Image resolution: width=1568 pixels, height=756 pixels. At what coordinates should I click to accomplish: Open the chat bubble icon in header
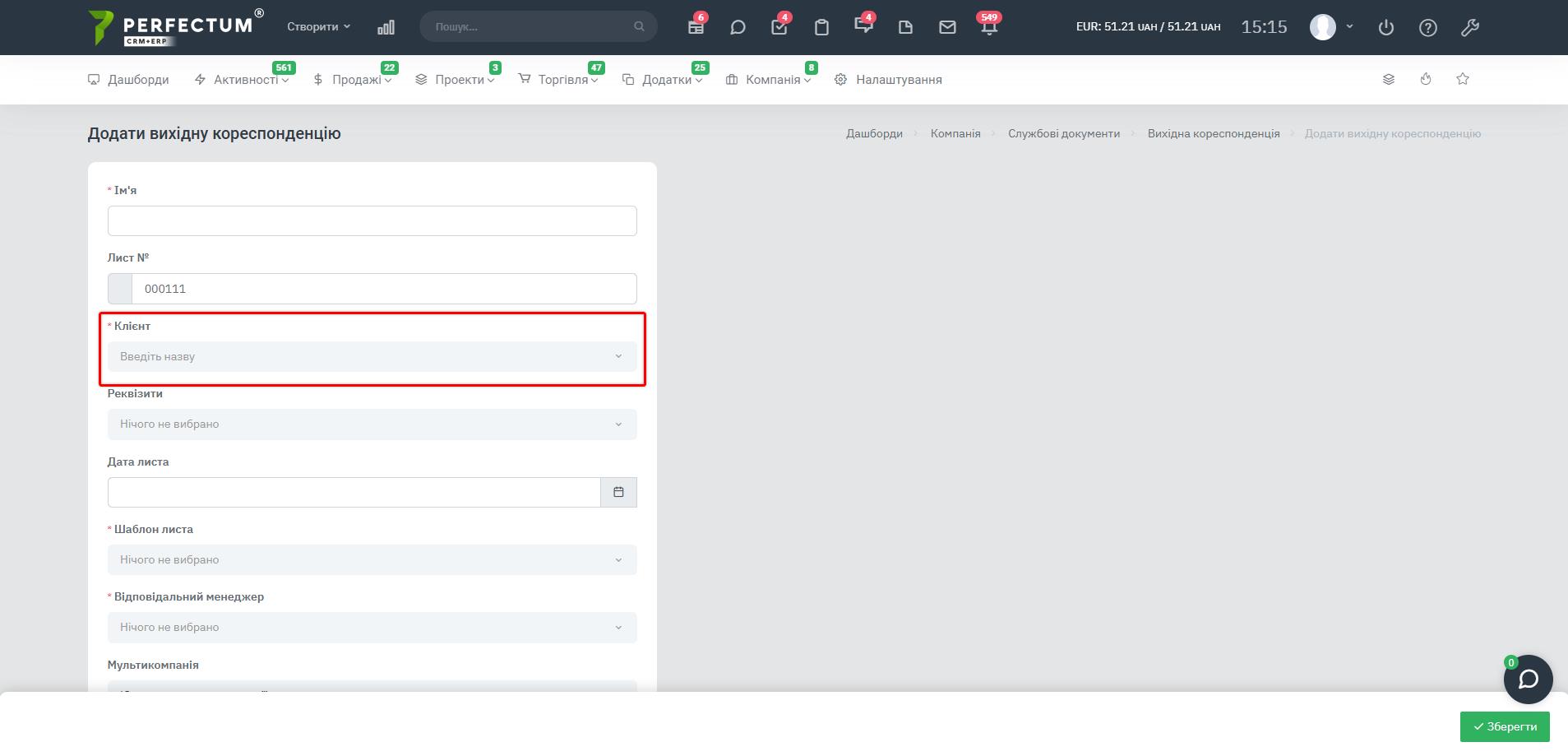(738, 27)
